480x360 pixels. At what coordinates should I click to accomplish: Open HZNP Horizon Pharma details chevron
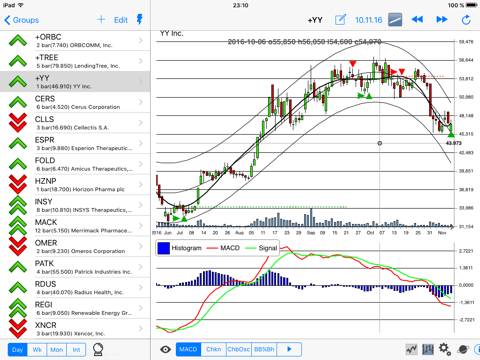(141, 184)
